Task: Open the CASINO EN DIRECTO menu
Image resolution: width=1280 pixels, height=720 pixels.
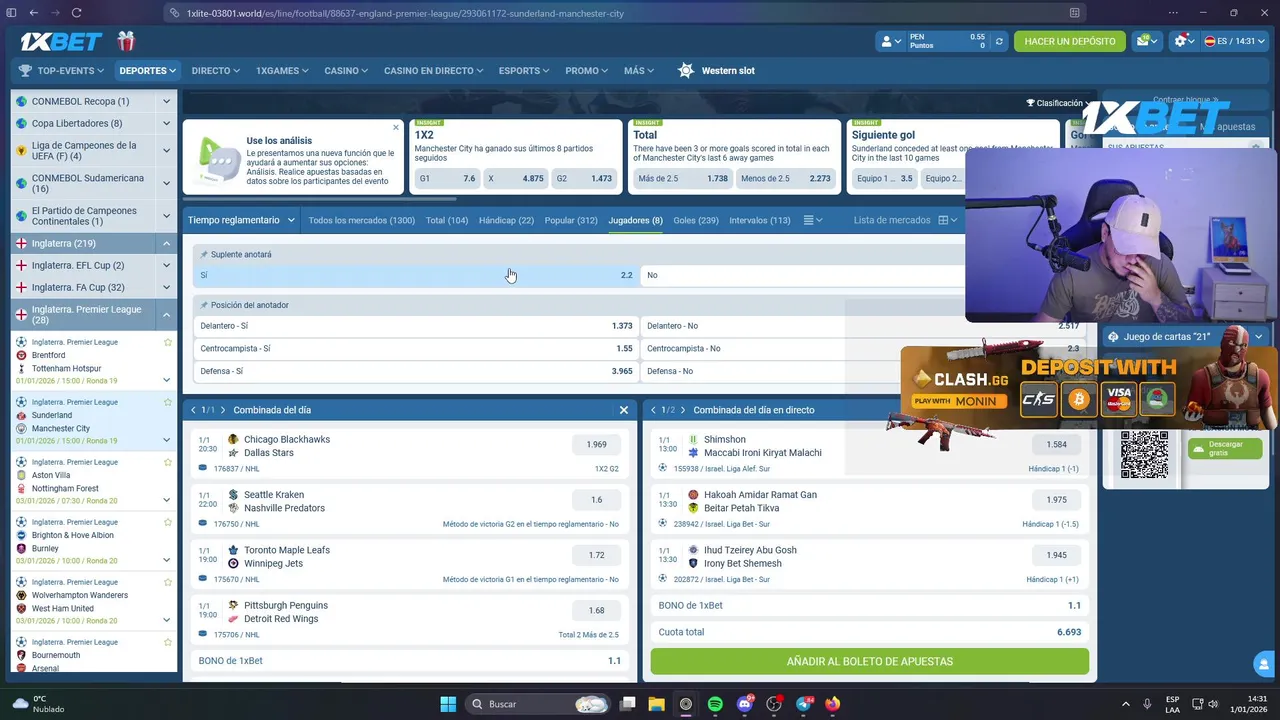Action: coord(433,71)
